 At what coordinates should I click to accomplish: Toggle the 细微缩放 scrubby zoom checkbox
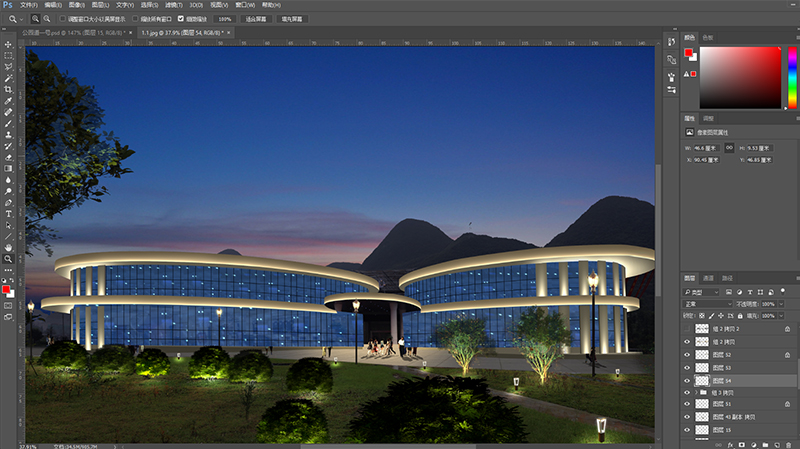coord(181,19)
